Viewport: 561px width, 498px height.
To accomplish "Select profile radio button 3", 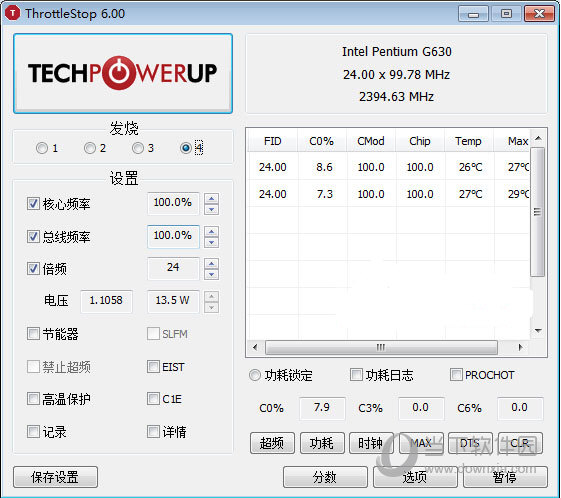I will coord(137,148).
